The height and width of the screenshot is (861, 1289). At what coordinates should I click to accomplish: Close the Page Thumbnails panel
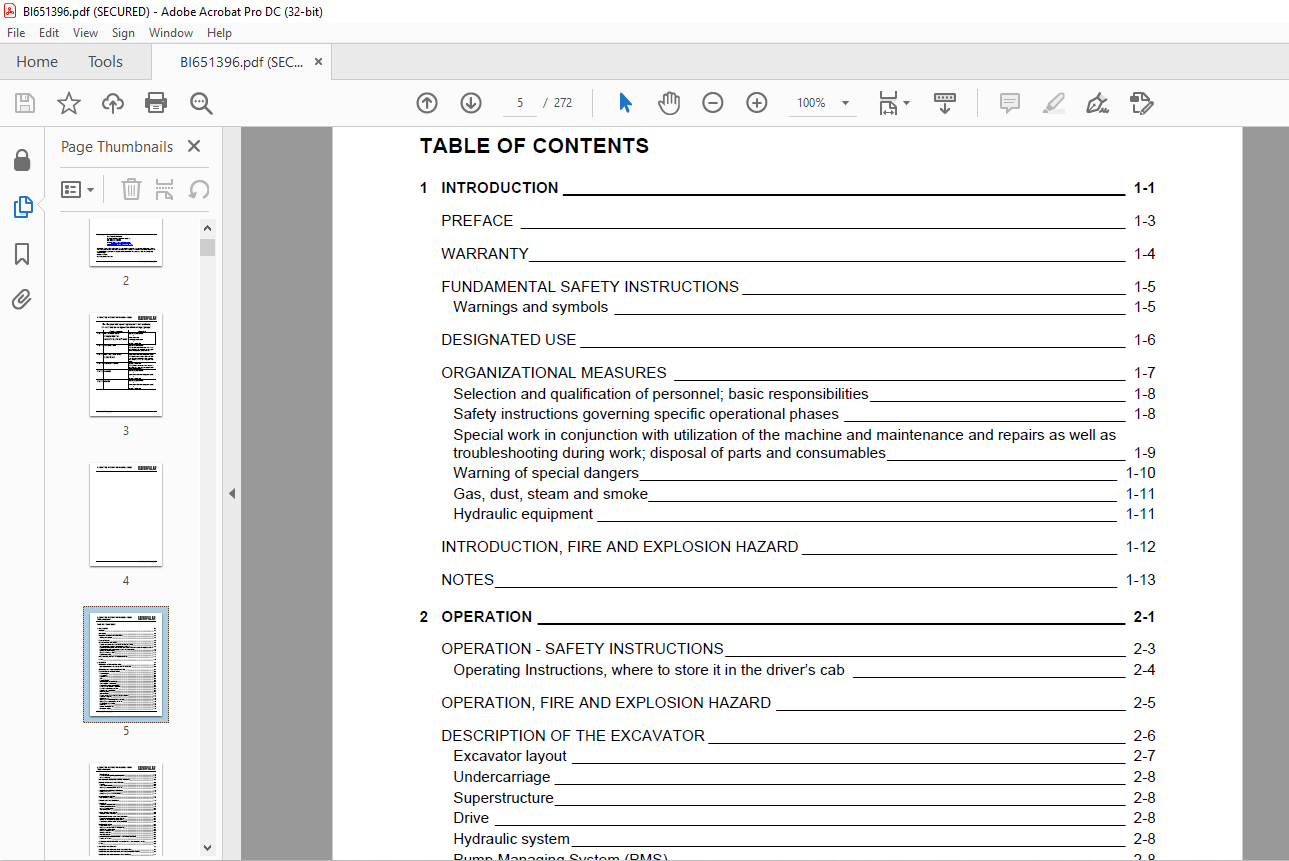point(194,146)
